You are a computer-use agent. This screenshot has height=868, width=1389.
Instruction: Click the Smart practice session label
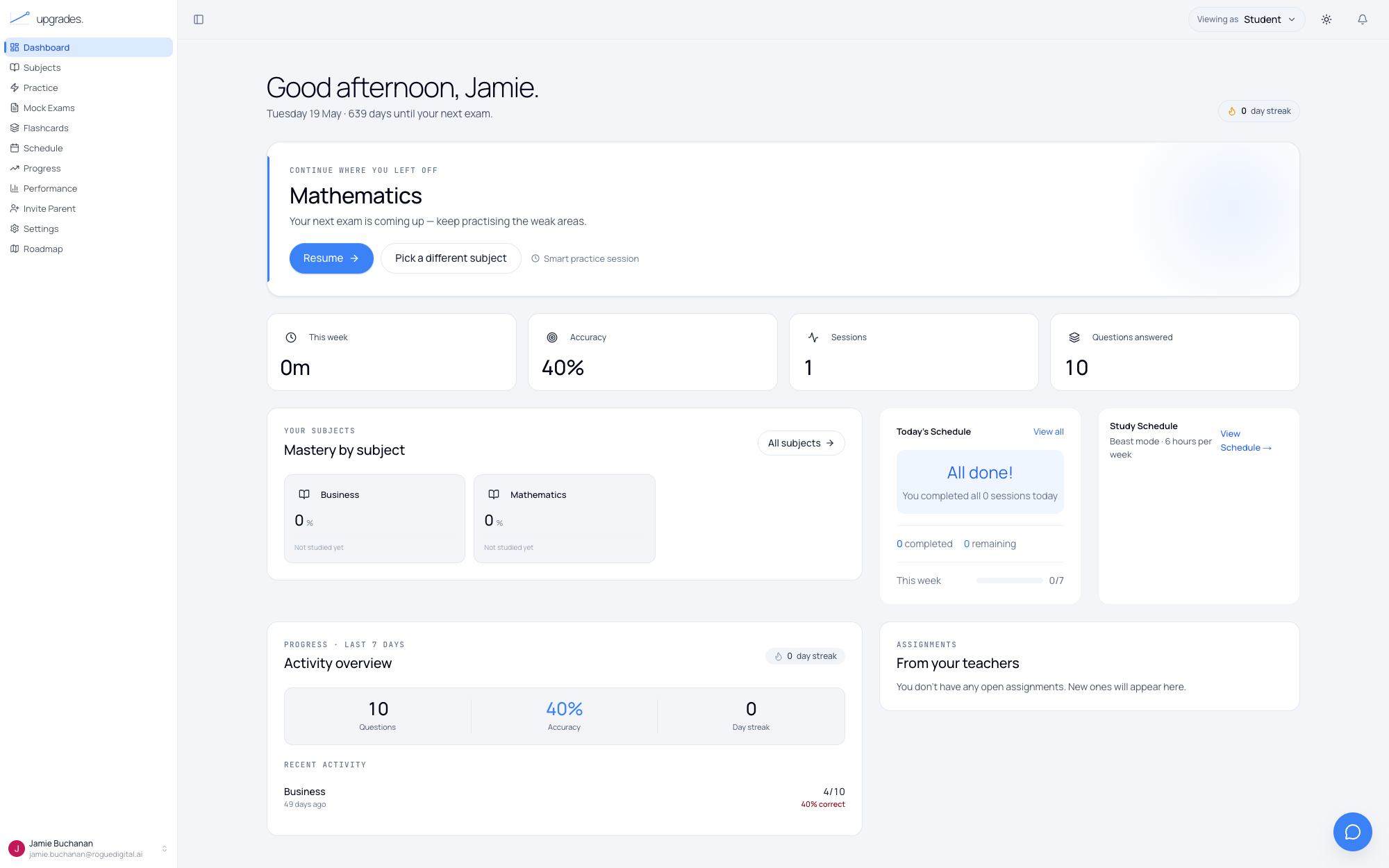(x=591, y=259)
